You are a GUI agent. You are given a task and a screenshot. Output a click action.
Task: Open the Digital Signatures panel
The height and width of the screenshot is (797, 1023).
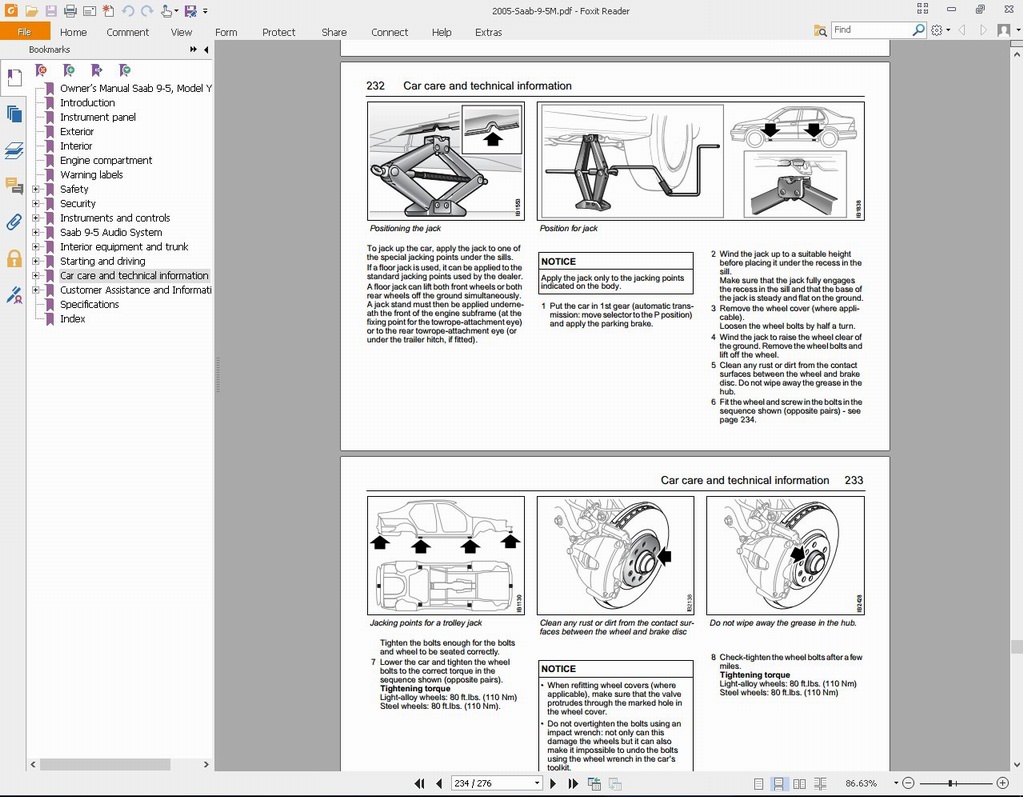tap(14, 295)
